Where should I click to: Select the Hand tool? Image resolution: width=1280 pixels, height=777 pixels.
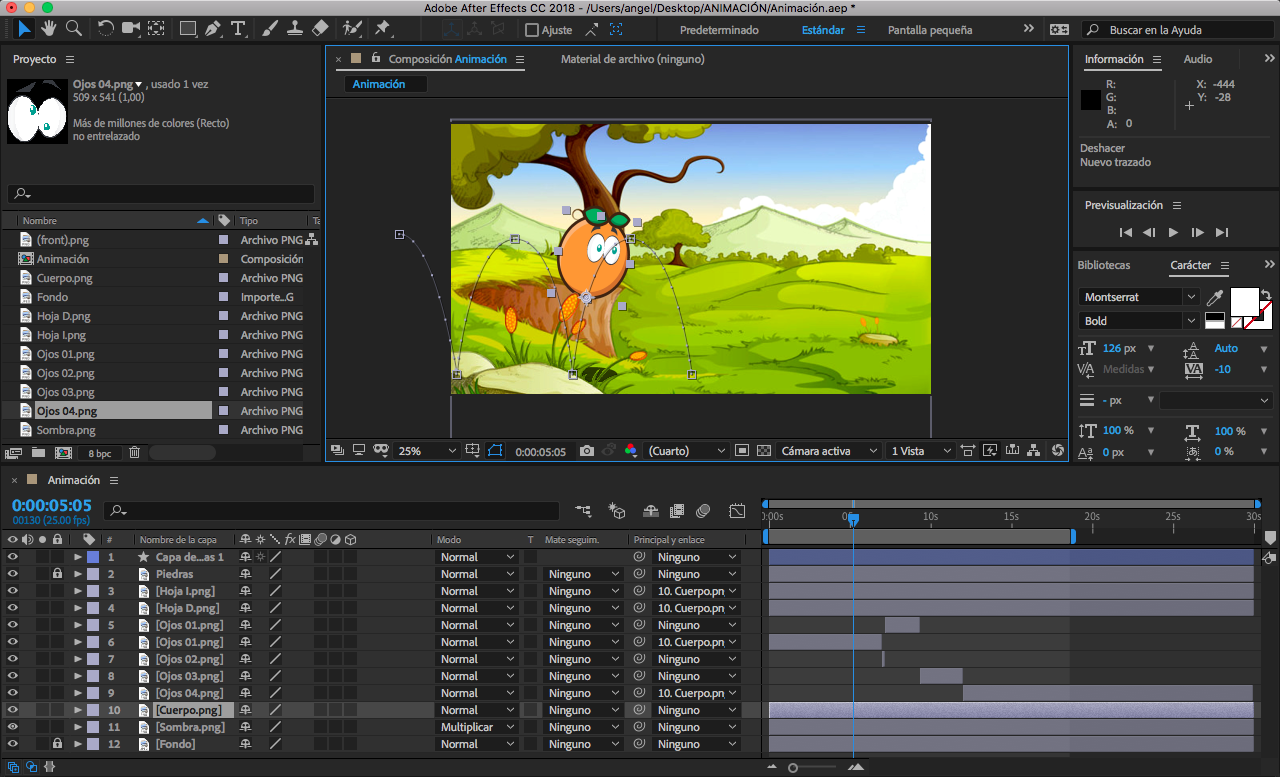[48, 29]
